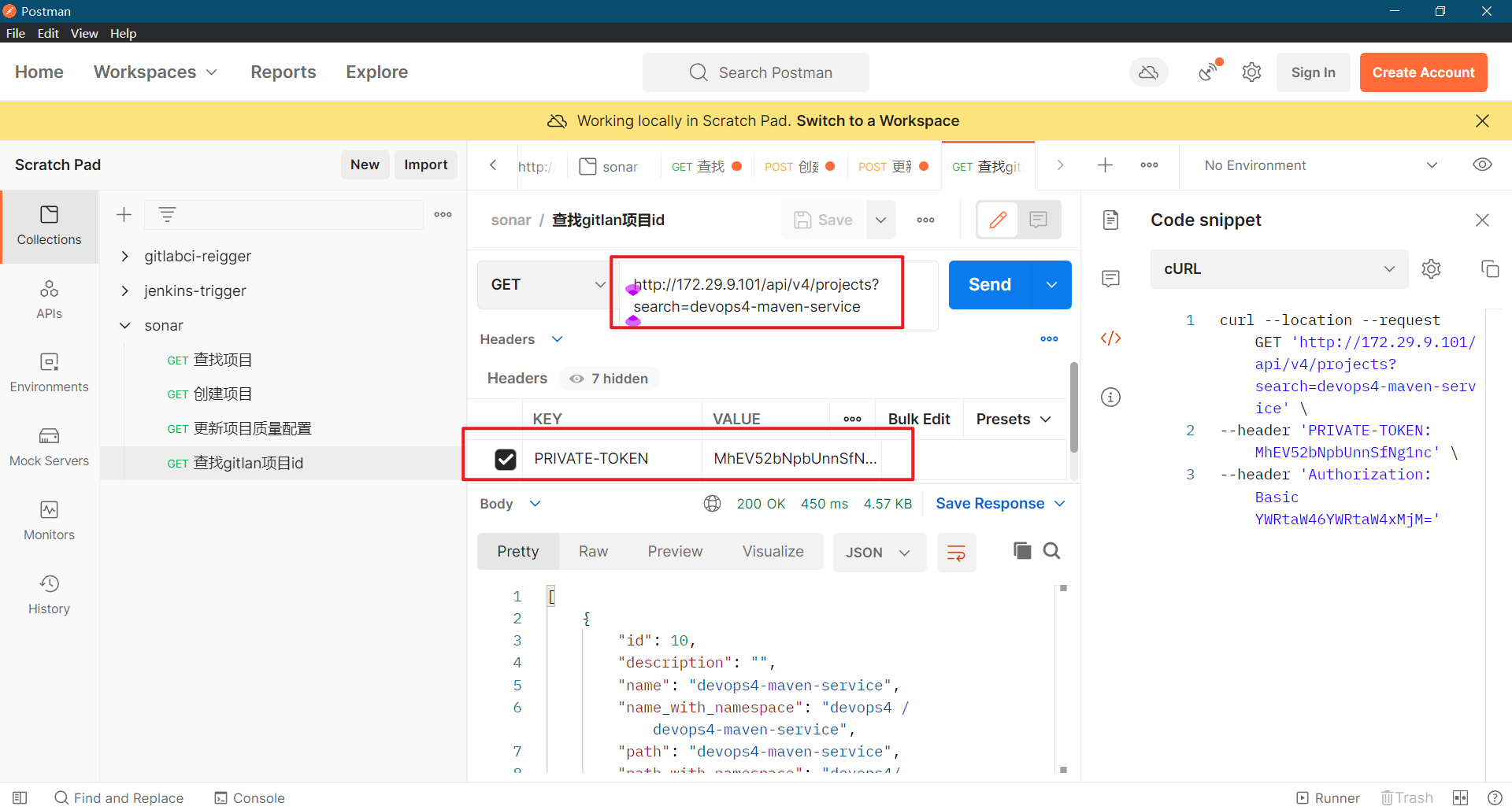Open the Monitors sidebar panel
1512x810 pixels.
pyautogui.click(x=49, y=521)
